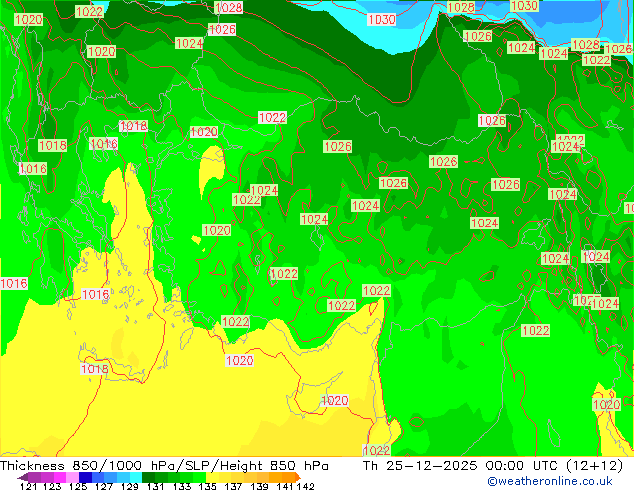Click the magenta swatch in the thickness legend

click(60, 477)
